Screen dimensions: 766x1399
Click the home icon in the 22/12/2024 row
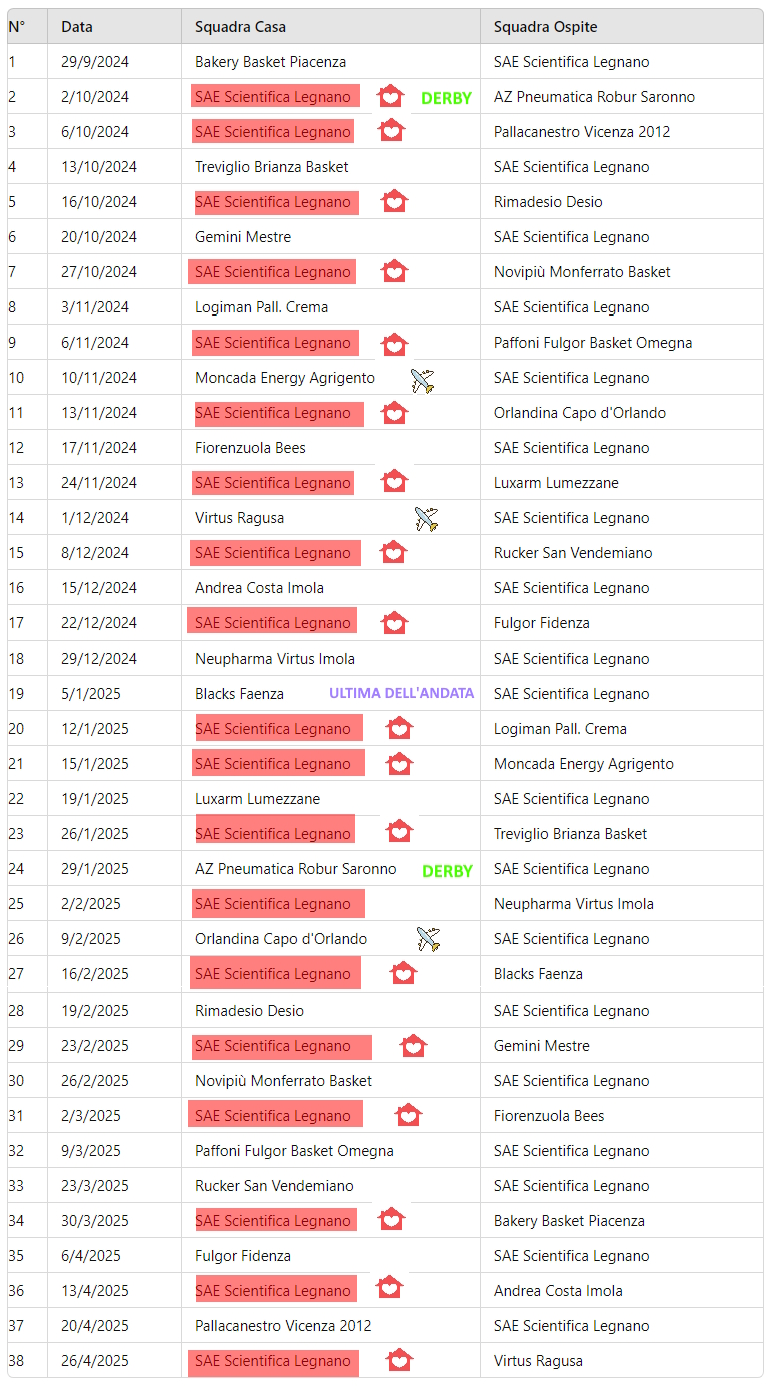click(395, 623)
